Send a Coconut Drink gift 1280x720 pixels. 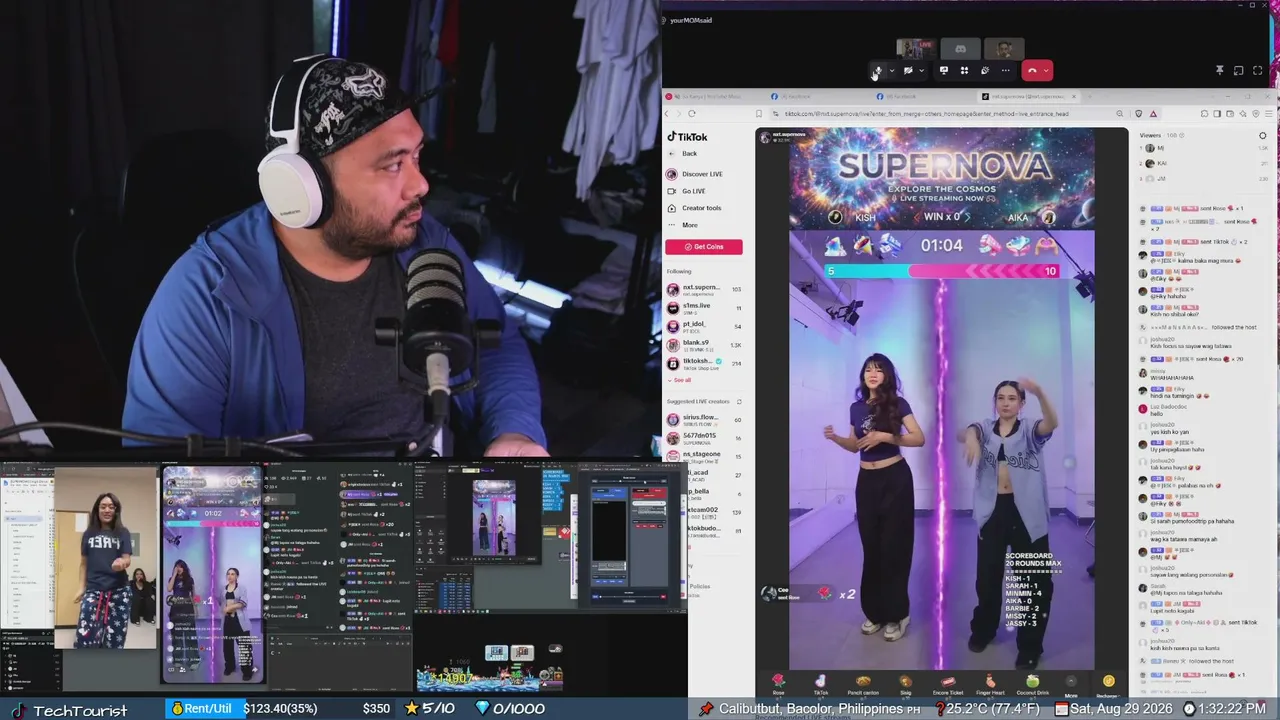tap(1032, 684)
